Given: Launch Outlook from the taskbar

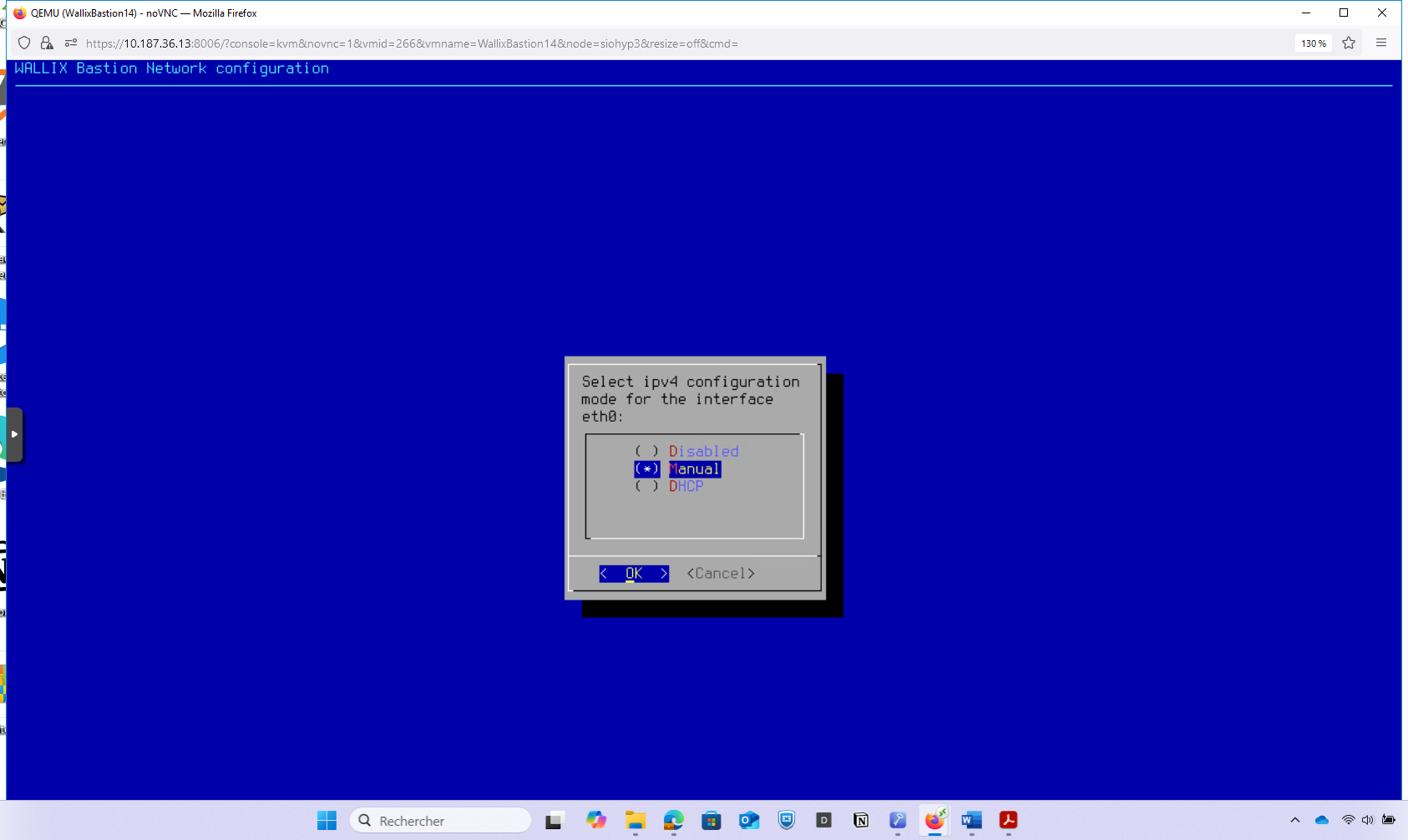Looking at the screenshot, I should click(749, 820).
